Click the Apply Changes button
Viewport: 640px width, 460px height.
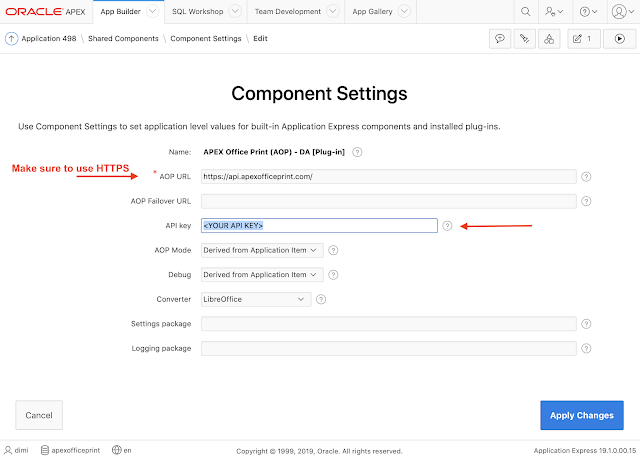[x=583, y=414]
